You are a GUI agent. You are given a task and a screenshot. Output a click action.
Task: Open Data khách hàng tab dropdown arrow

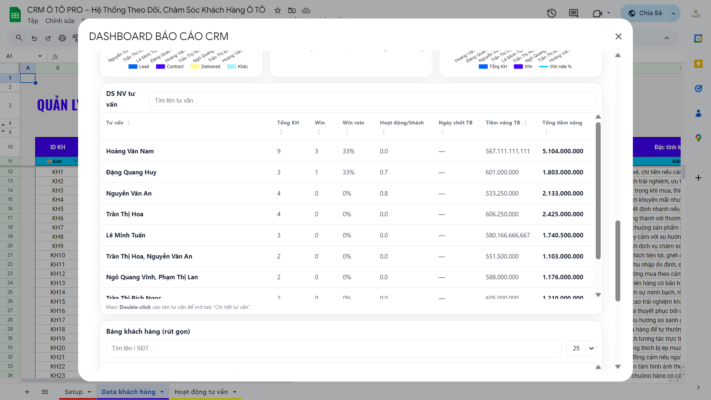point(162,391)
